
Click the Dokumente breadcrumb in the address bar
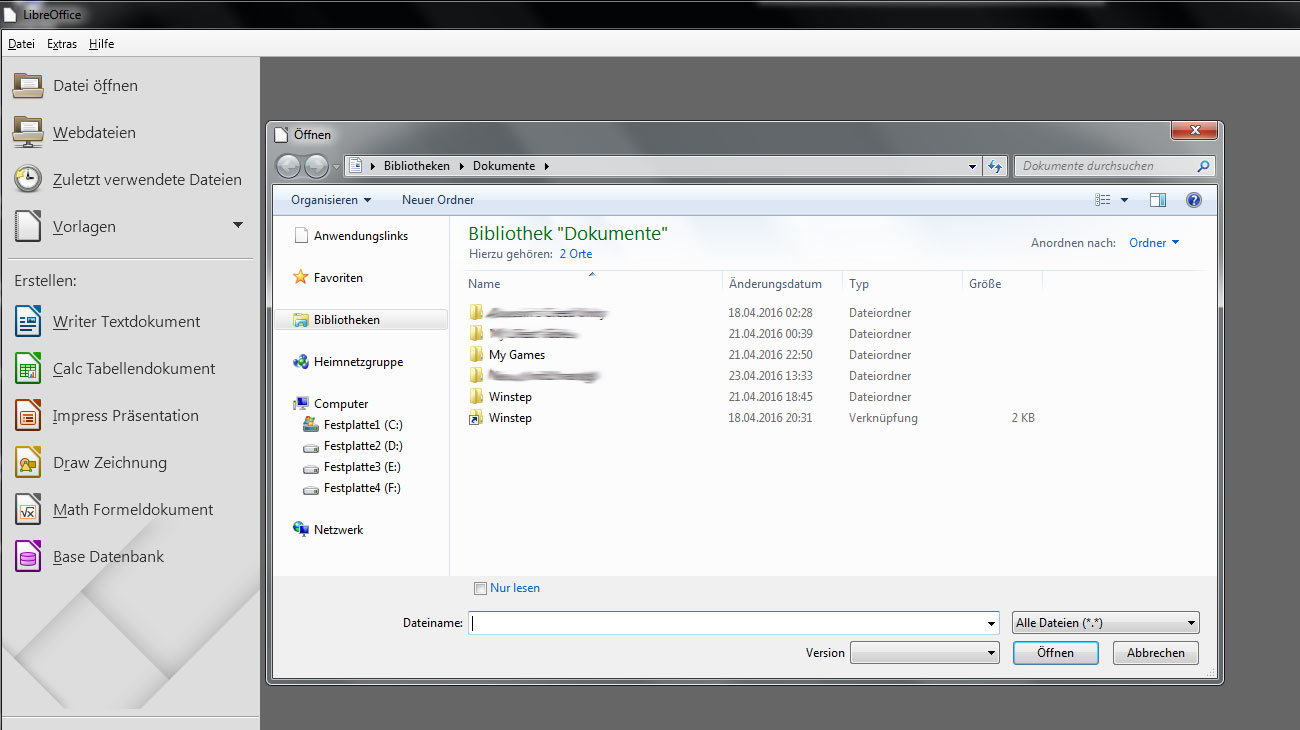(x=504, y=166)
